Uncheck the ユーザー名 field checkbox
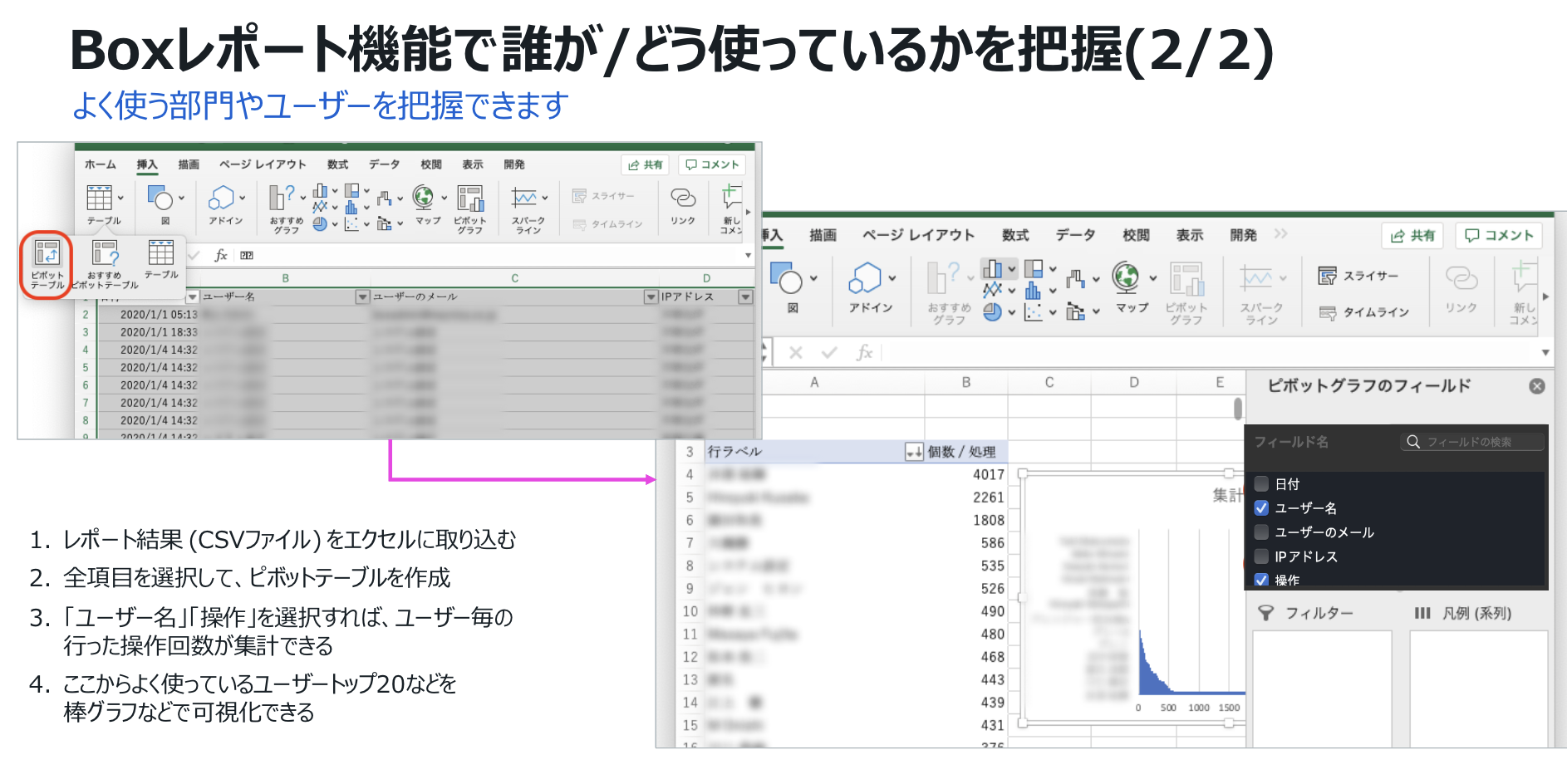The height and width of the screenshot is (784, 1567). (x=1261, y=508)
